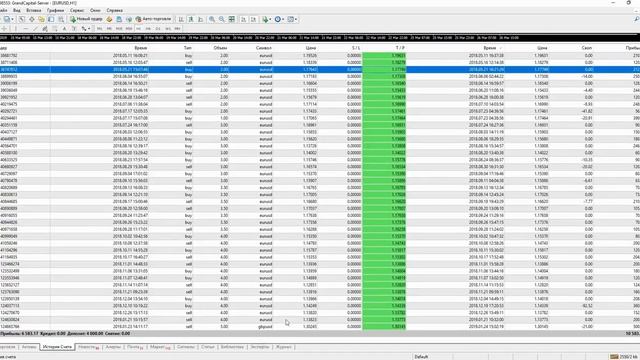This screenshot has width=640, height=360.
Task: Sort by the Тип column header
Action: (x=188, y=48)
